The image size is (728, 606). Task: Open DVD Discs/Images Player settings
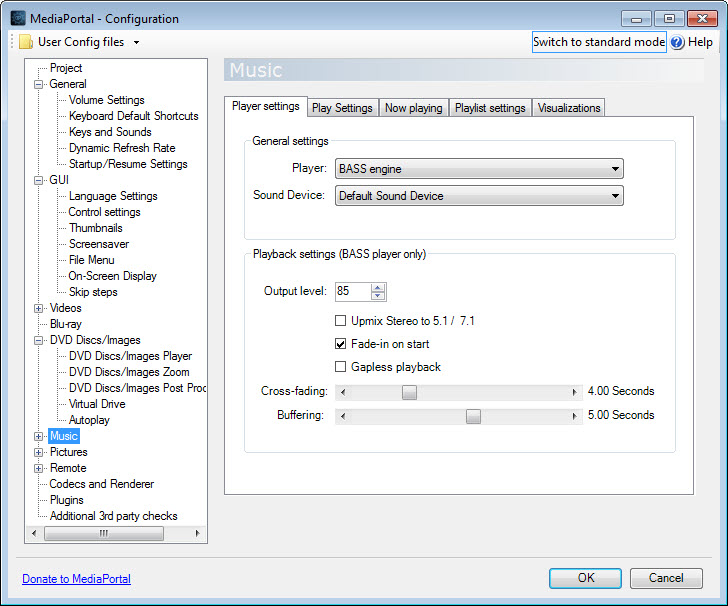pos(130,357)
